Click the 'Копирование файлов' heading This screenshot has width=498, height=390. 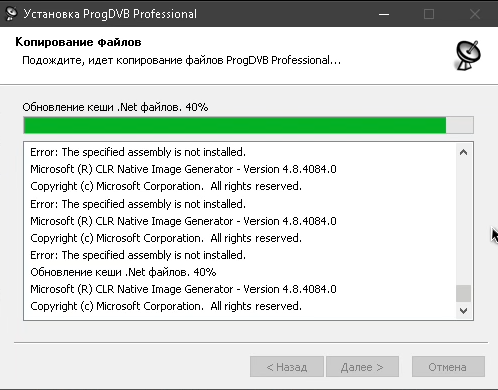click(x=78, y=42)
